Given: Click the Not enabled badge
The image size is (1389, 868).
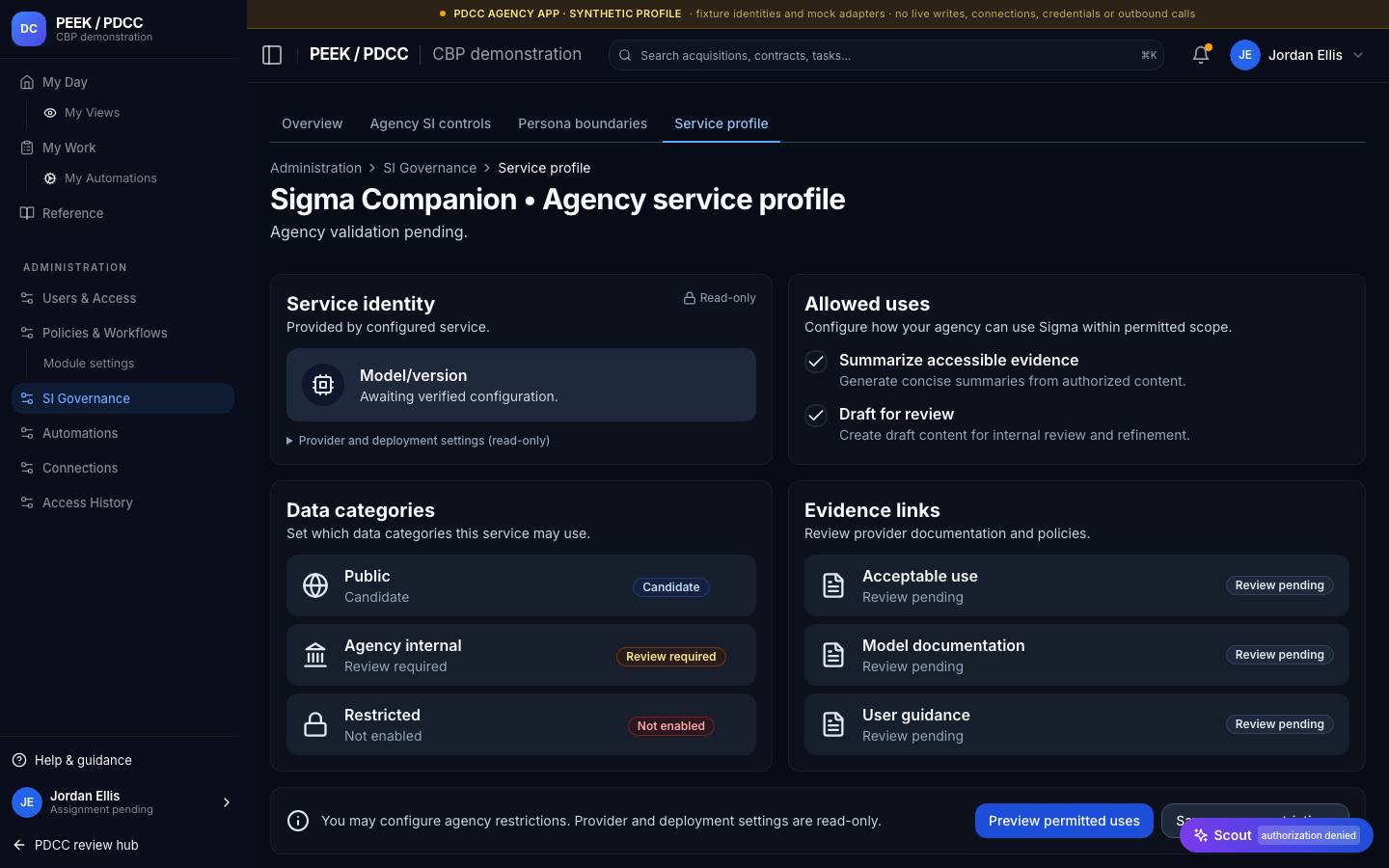Looking at the screenshot, I should (671, 726).
